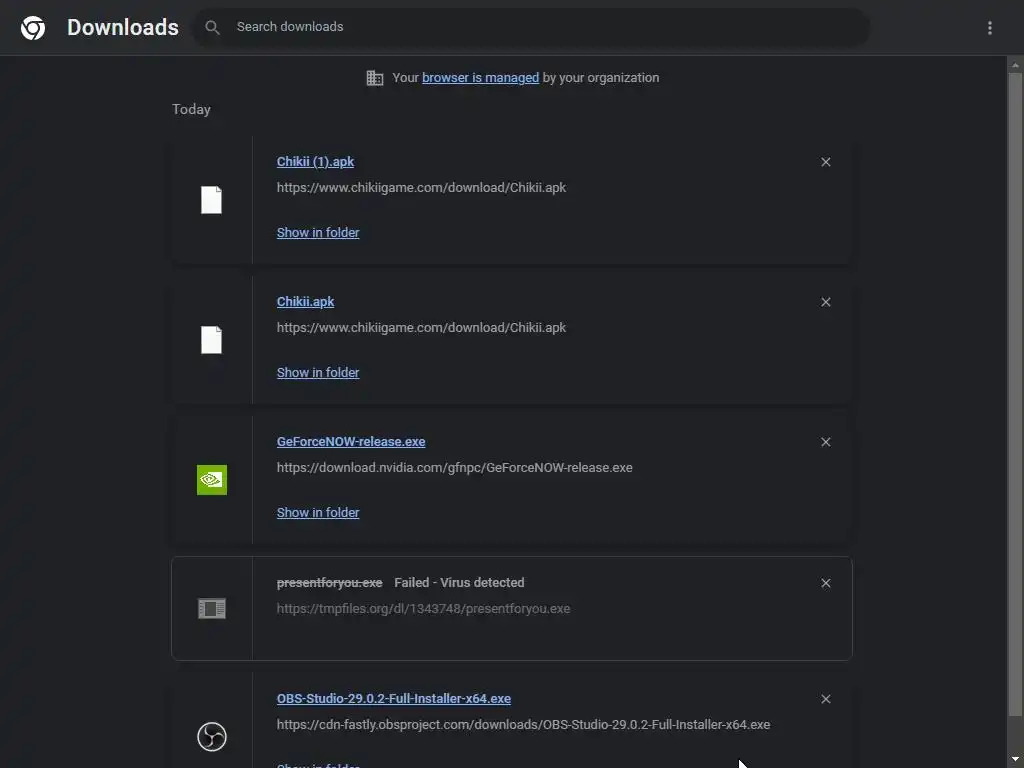
Task: Remove GeForceNOW-release.exe from the list
Action: [x=825, y=442]
